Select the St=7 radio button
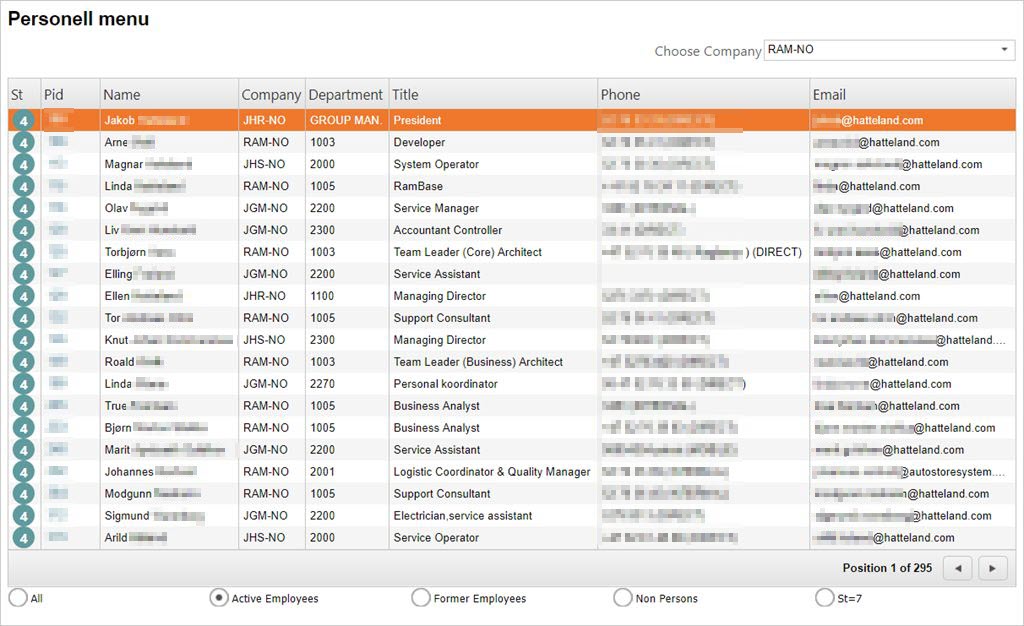The height and width of the screenshot is (626, 1024). click(x=825, y=598)
